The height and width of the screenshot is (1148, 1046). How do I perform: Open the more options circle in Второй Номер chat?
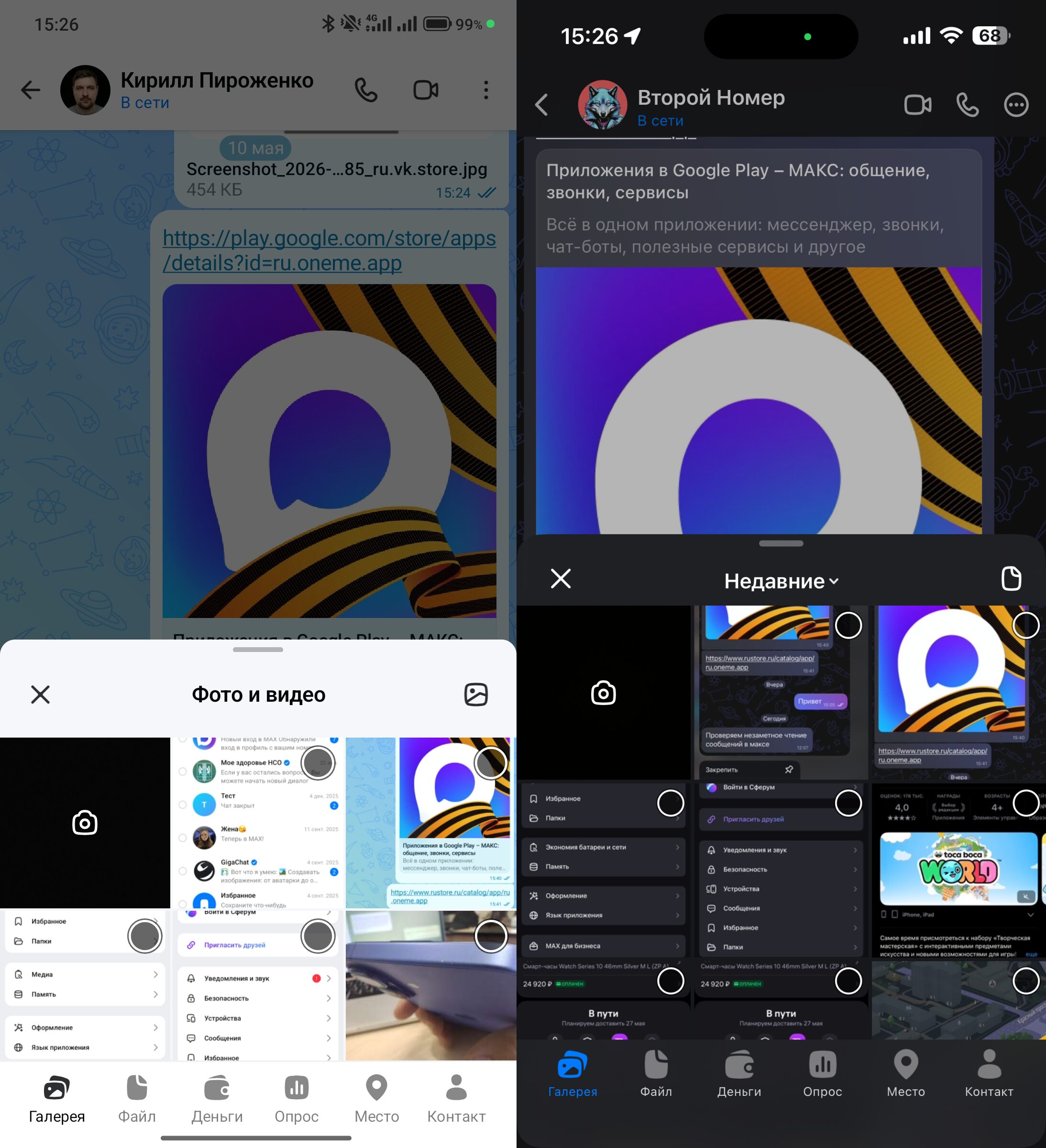[x=1016, y=105]
